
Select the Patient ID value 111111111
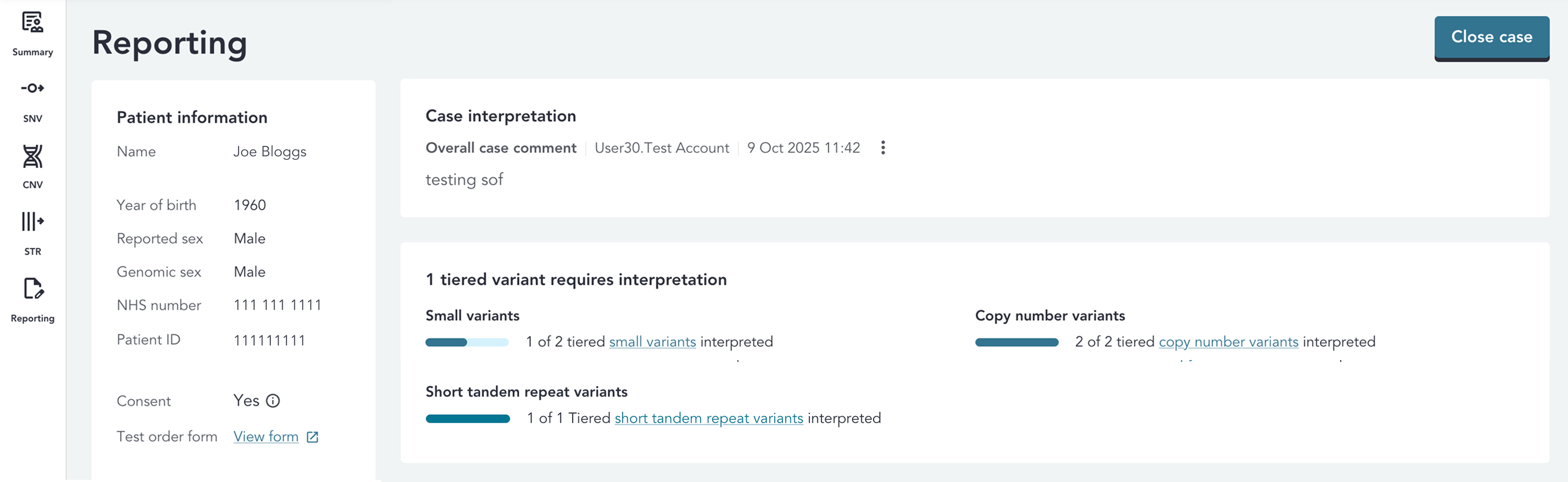tap(269, 341)
